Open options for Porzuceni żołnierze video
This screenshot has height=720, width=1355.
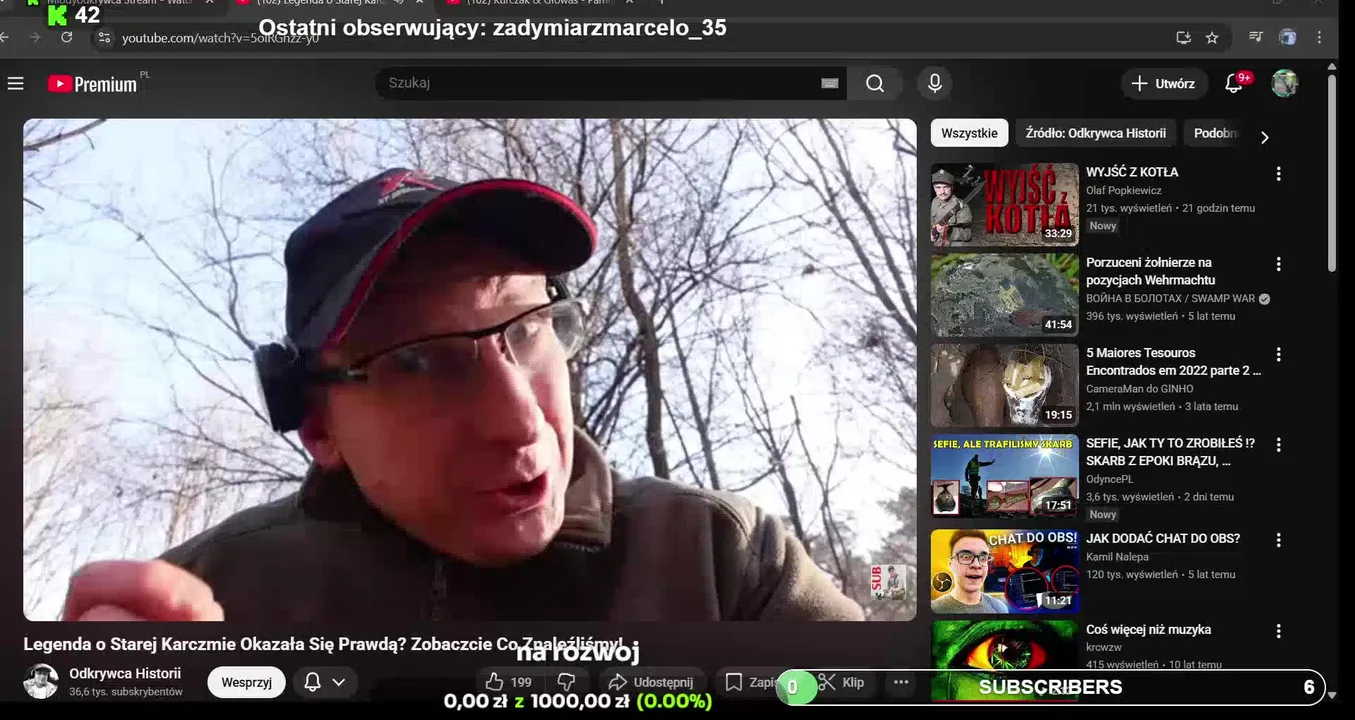[x=1278, y=264]
